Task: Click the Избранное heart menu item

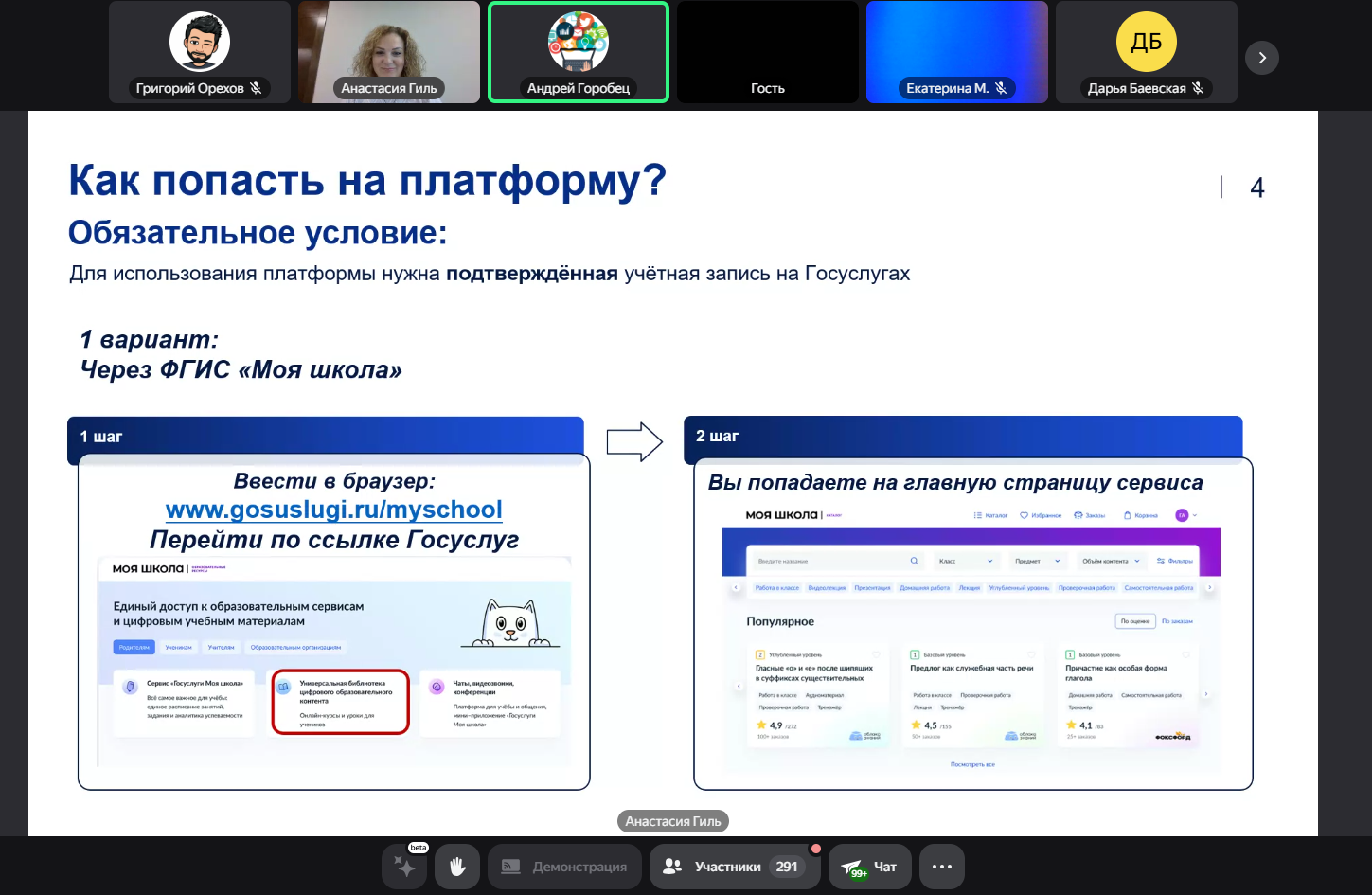Action: point(1041,515)
